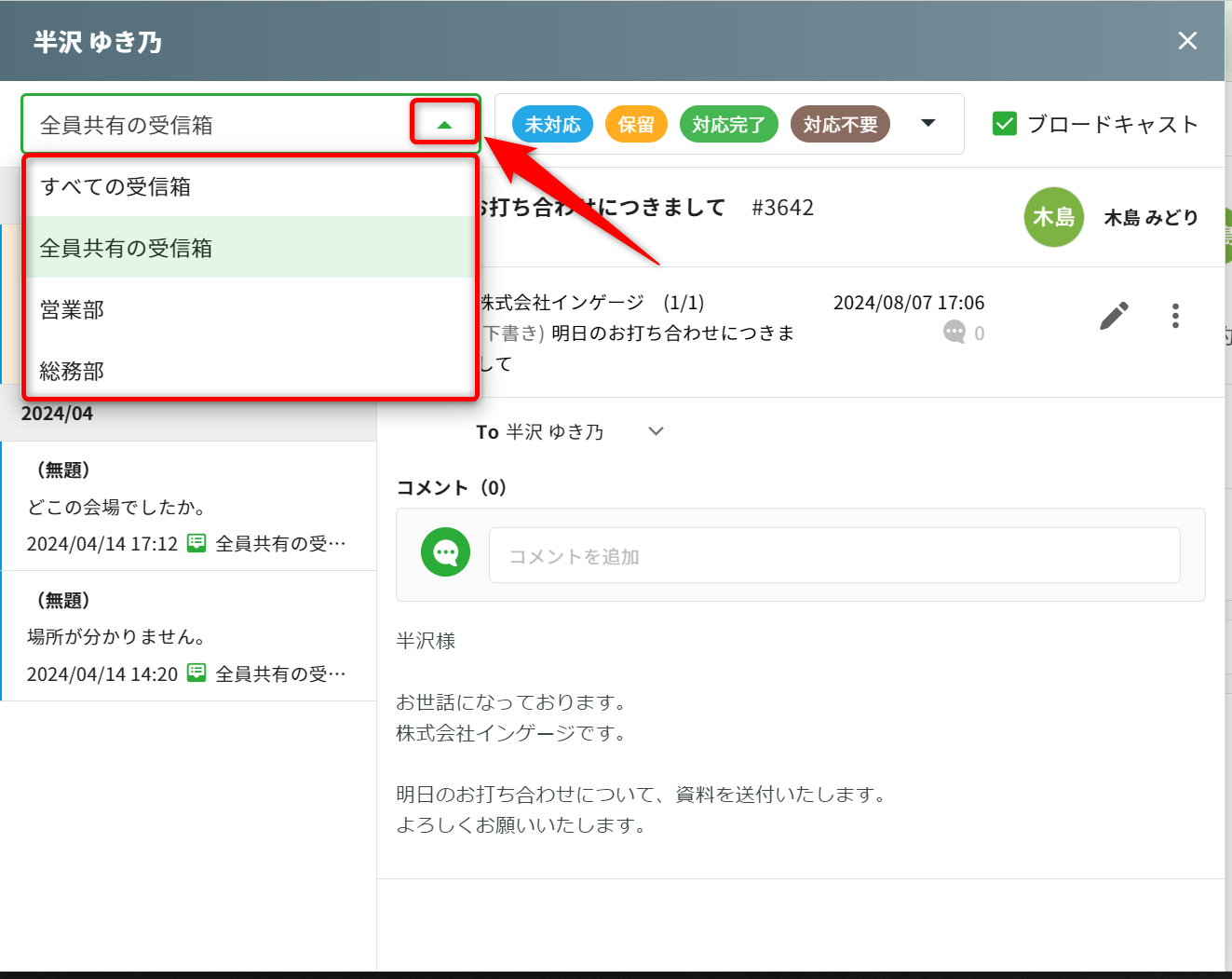Click the コメントを追加 input field
The width and height of the screenshot is (1232, 979).
click(x=833, y=556)
